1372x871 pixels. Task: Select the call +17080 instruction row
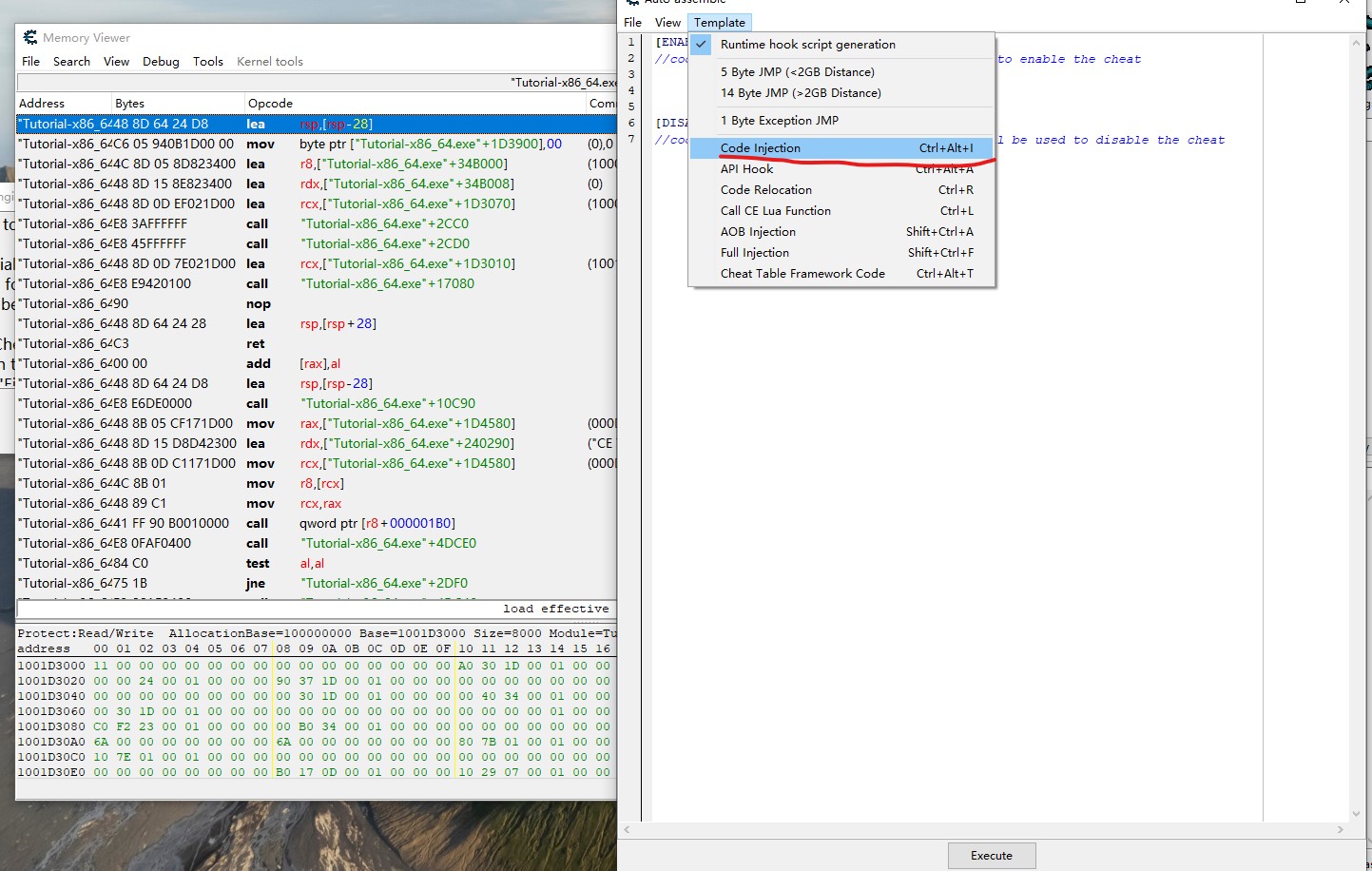pyautogui.click(x=317, y=284)
